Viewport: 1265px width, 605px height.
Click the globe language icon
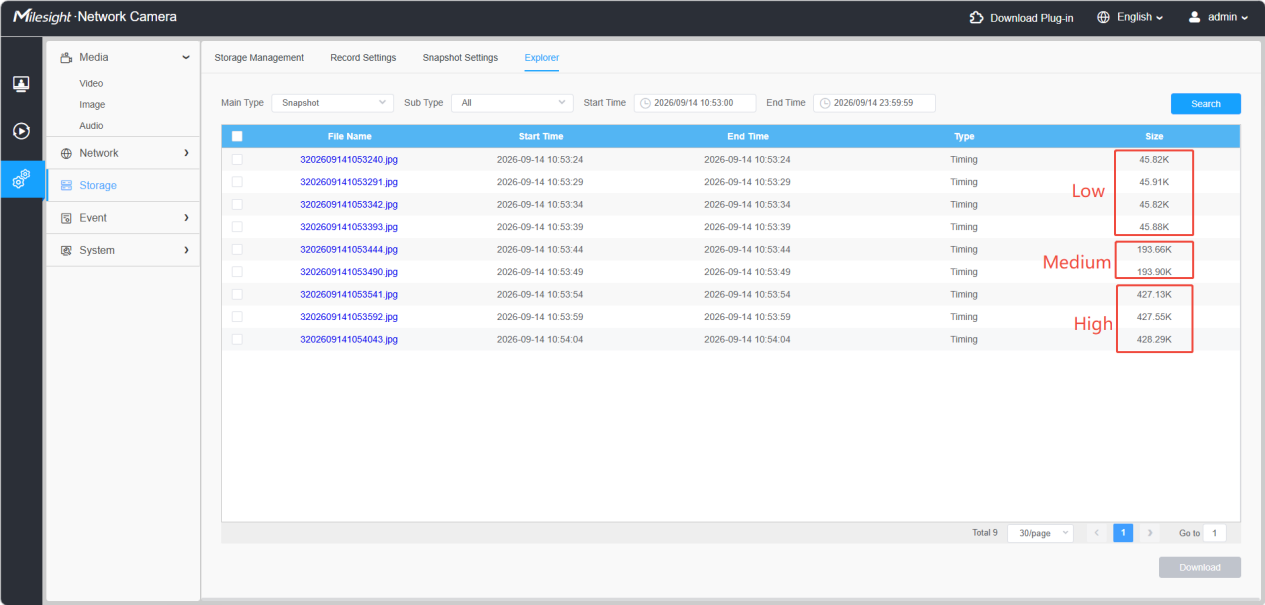[1104, 18]
